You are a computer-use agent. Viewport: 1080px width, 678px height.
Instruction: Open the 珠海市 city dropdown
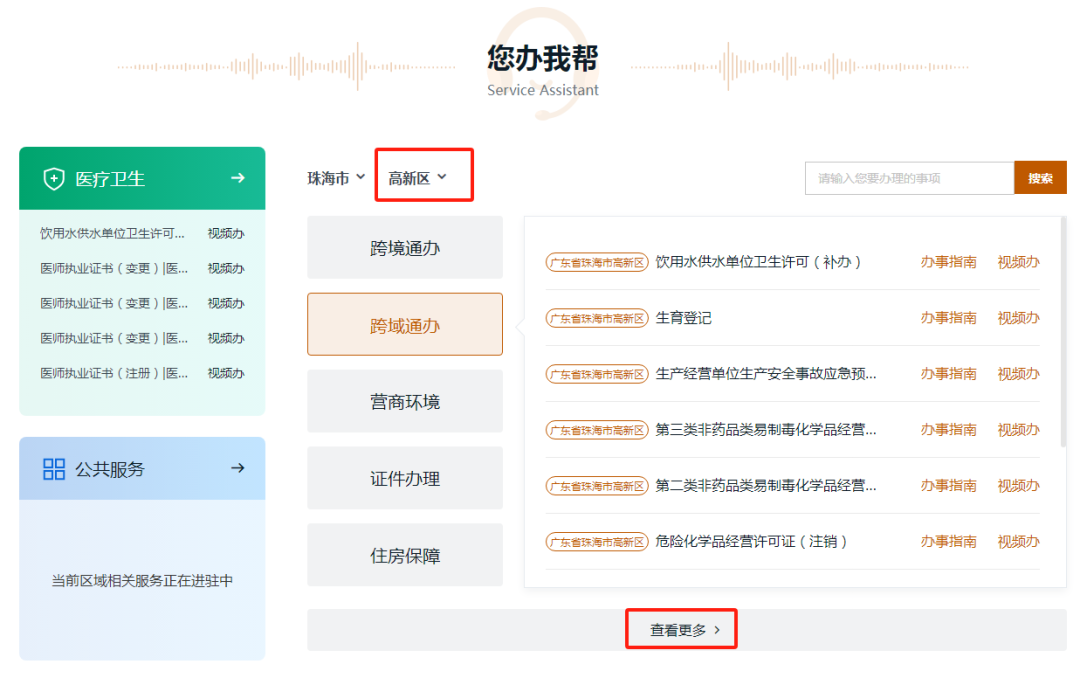pos(335,175)
